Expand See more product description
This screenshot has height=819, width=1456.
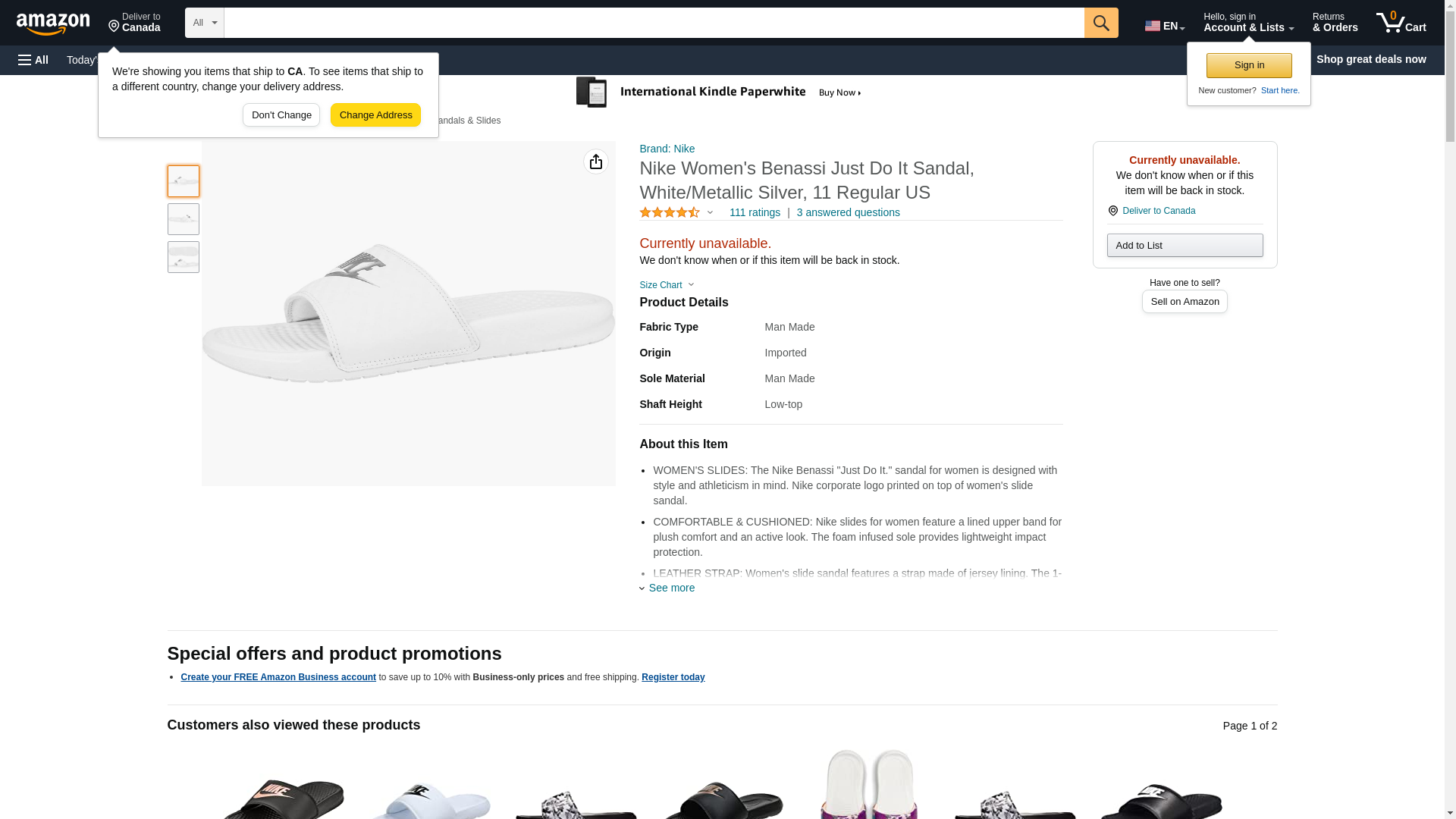point(670,588)
